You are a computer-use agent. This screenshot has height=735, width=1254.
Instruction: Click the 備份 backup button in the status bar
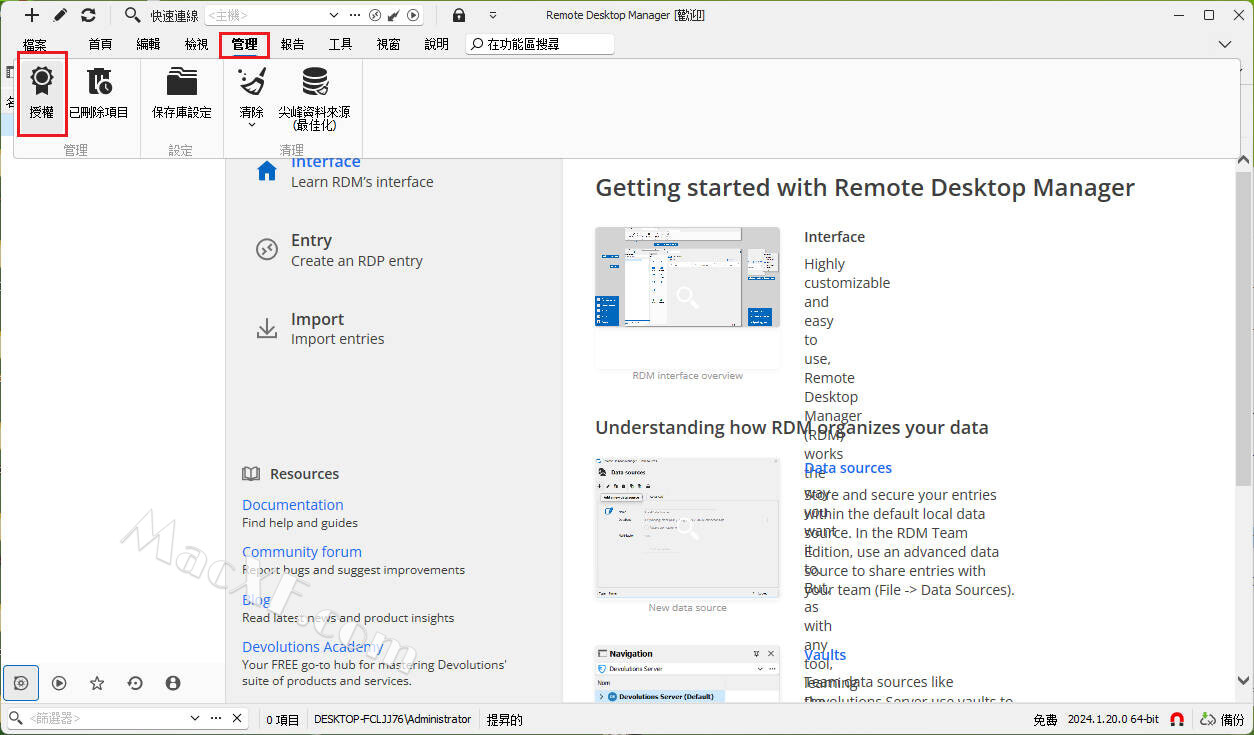click(1222, 720)
